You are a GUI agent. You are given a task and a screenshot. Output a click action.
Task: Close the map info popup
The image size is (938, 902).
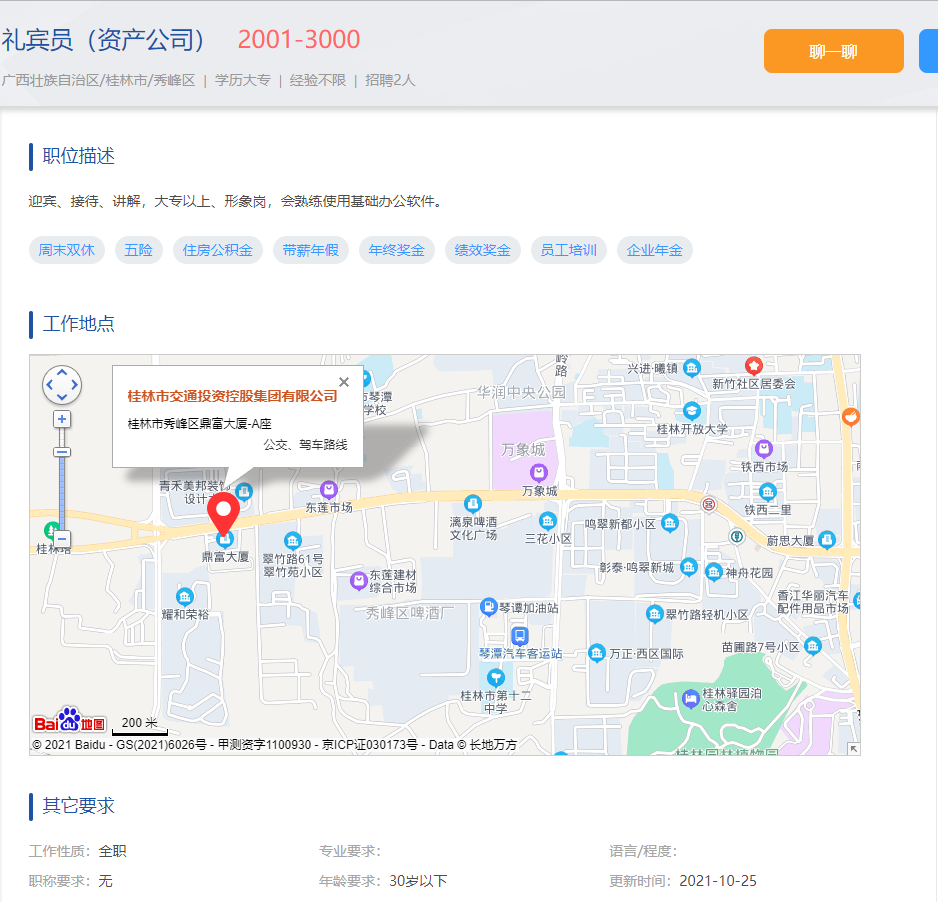point(344,382)
